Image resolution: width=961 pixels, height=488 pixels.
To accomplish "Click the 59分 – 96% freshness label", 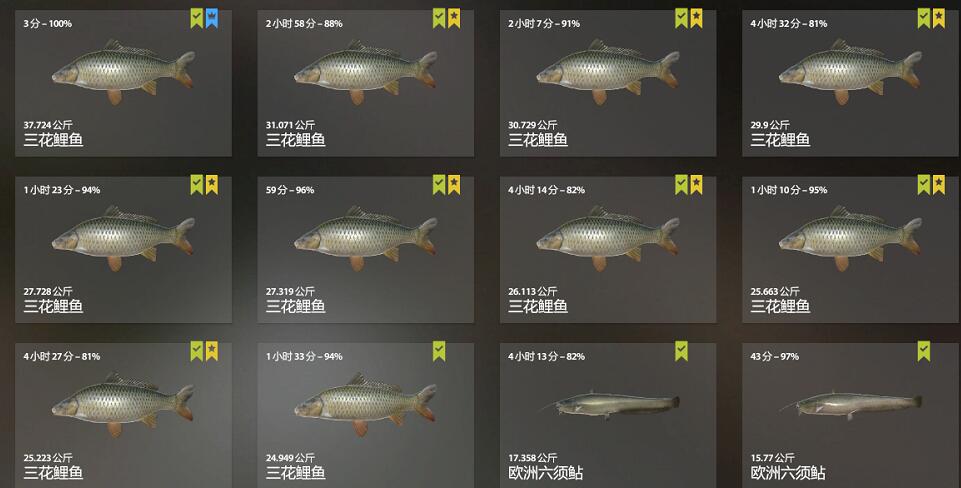I will pyautogui.click(x=290, y=190).
